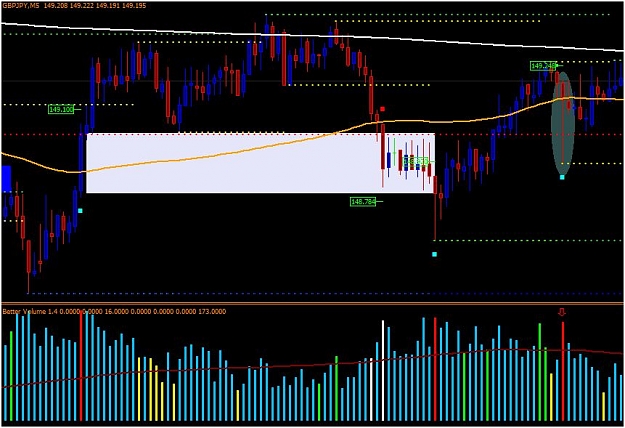Click the 149.248 green price label
Image resolution: width=625 pixels, height=428 pixels.
543,66
